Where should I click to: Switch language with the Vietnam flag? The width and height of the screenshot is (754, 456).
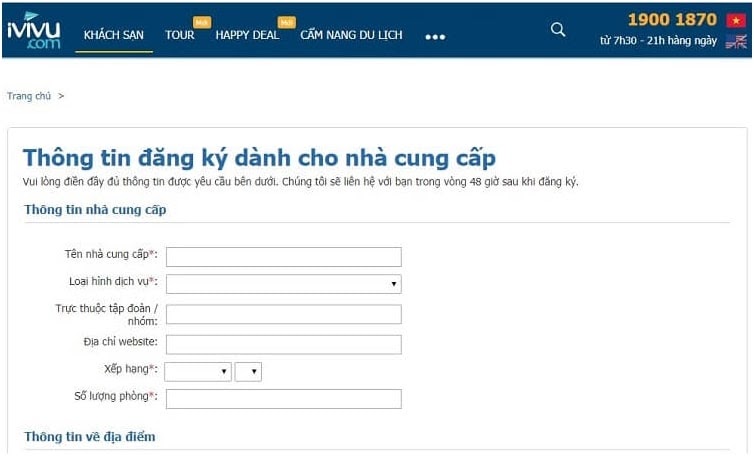pos(736,20)
